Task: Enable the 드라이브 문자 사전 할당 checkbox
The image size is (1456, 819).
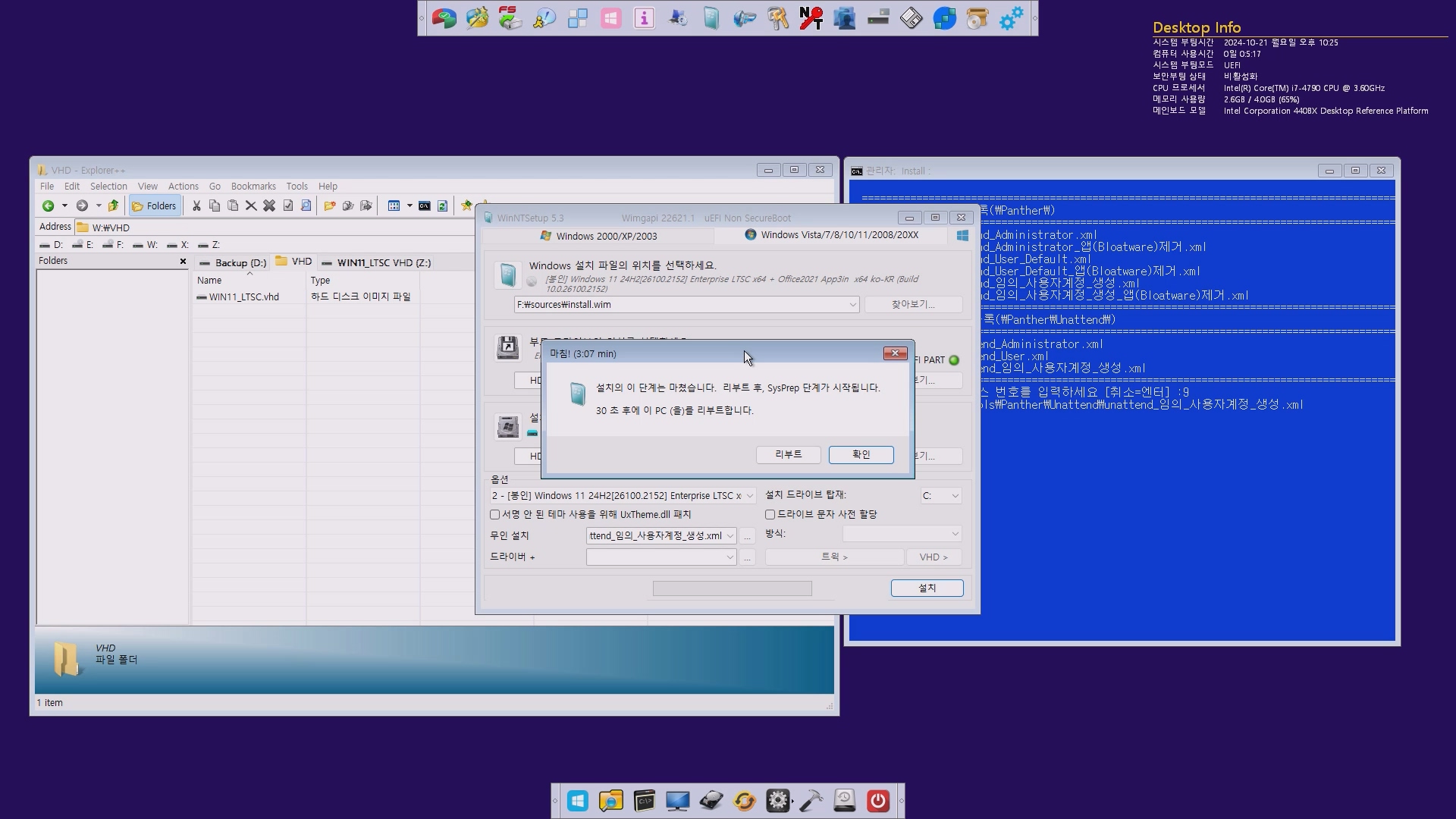Action: click(770, 514)
